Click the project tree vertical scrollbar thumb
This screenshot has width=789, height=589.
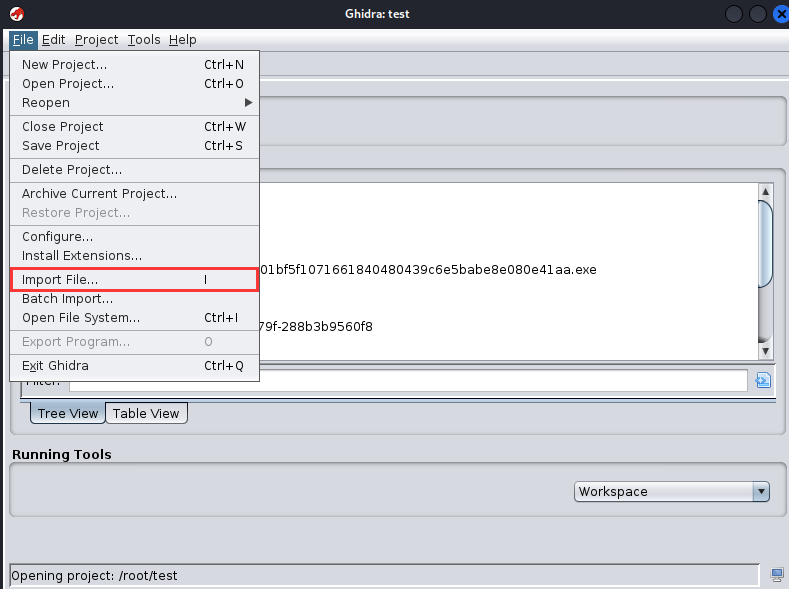pos(765,244)
